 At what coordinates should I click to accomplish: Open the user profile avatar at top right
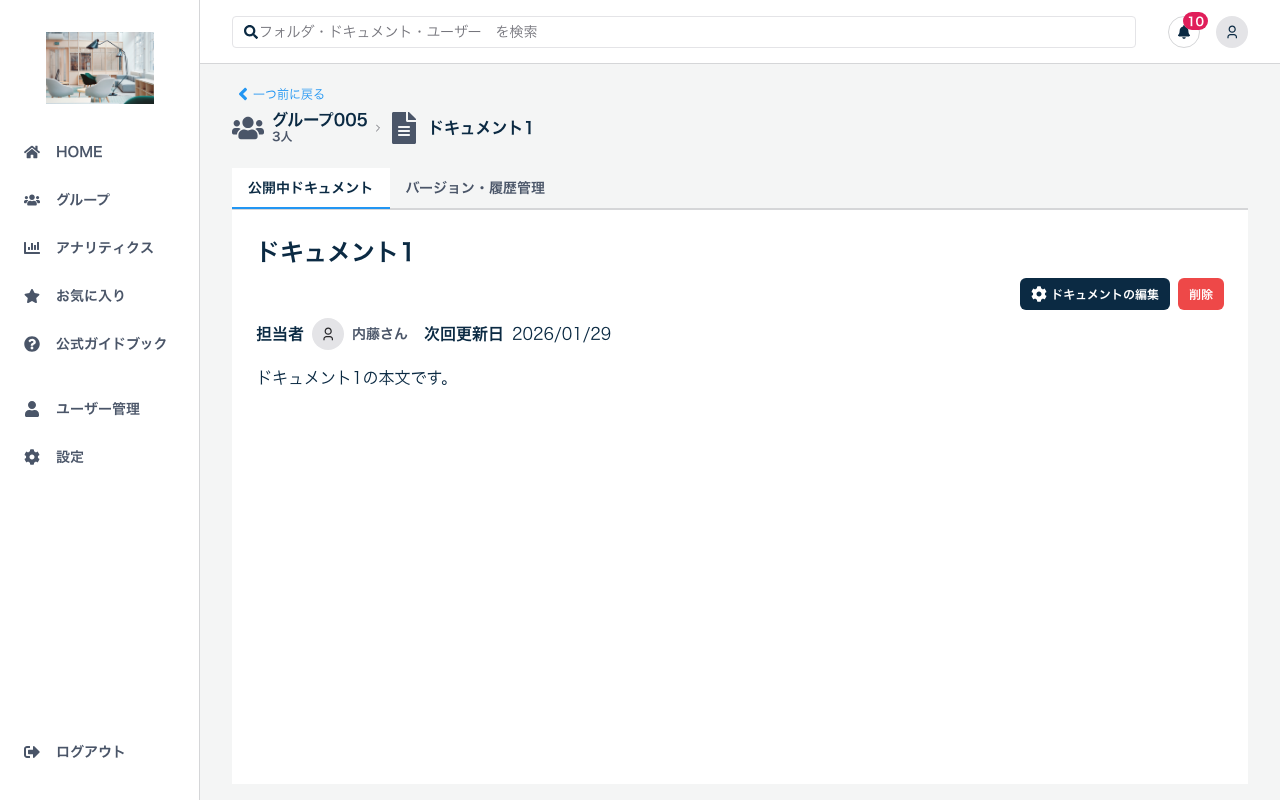pos(1232,32)
